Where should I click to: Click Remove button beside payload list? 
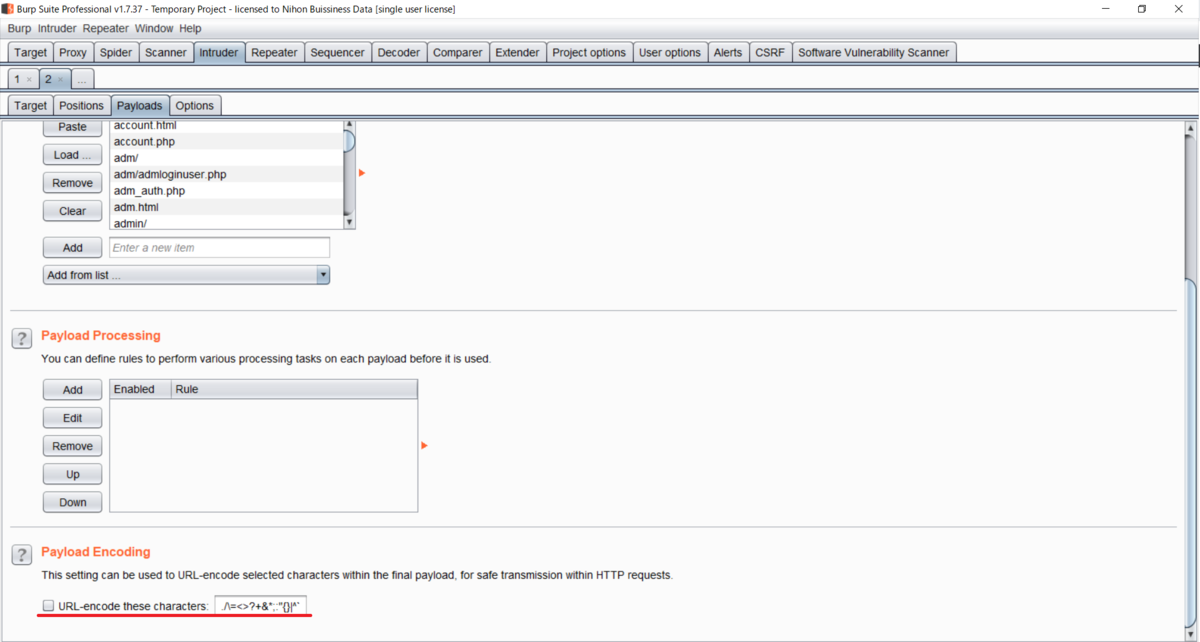[x=72, y=183]
